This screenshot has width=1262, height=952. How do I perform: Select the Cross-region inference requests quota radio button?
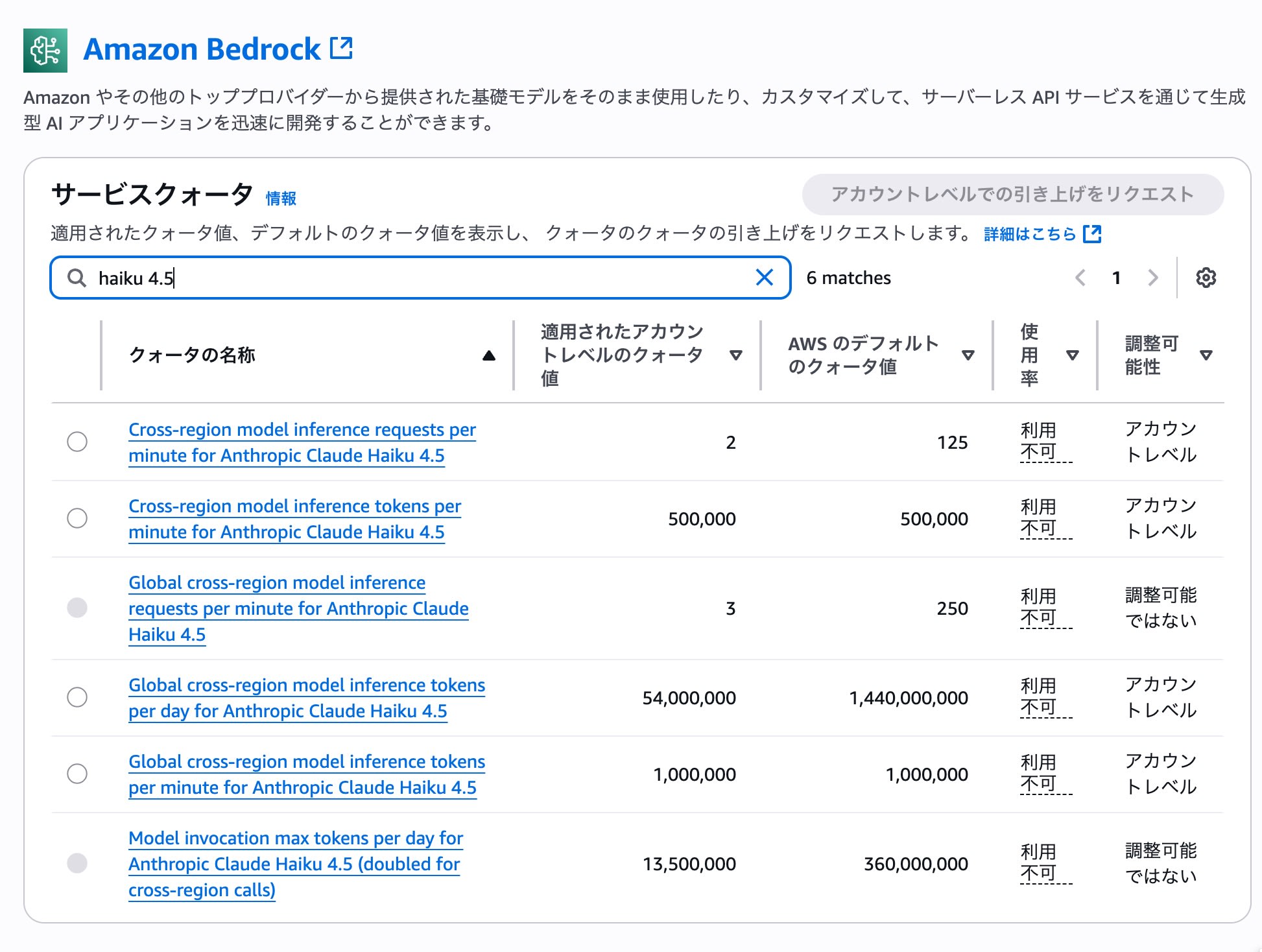(78, 442)
